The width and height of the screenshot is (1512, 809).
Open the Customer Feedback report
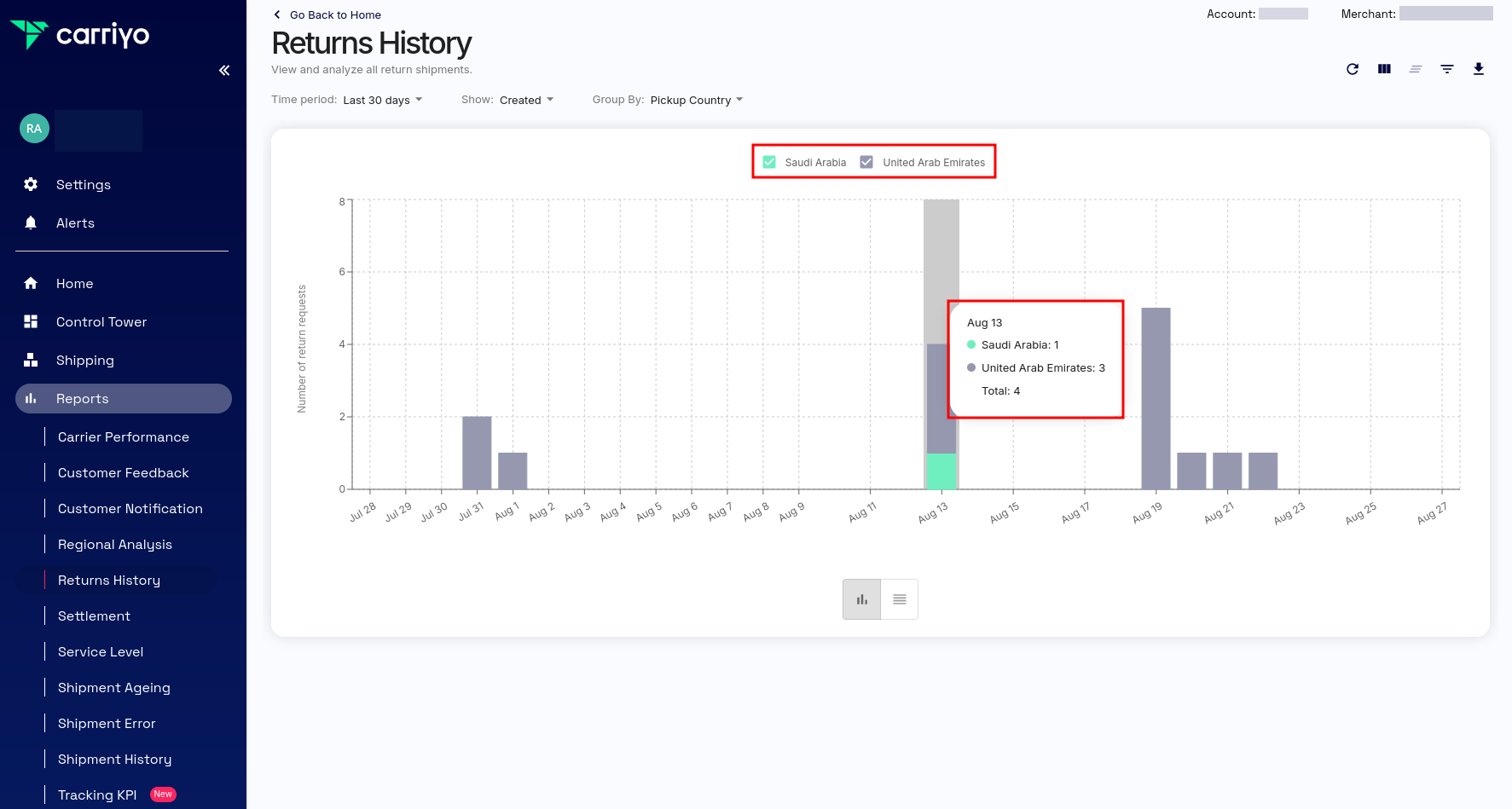(124, 472)
